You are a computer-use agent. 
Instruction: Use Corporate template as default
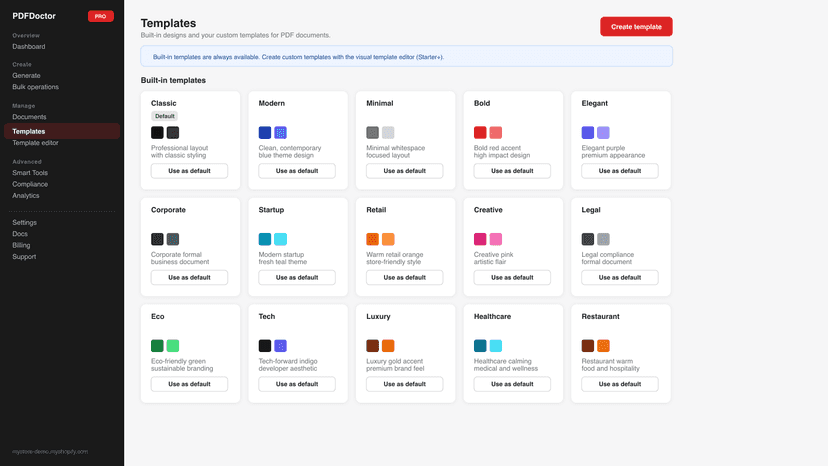click(x=189, y=277)
